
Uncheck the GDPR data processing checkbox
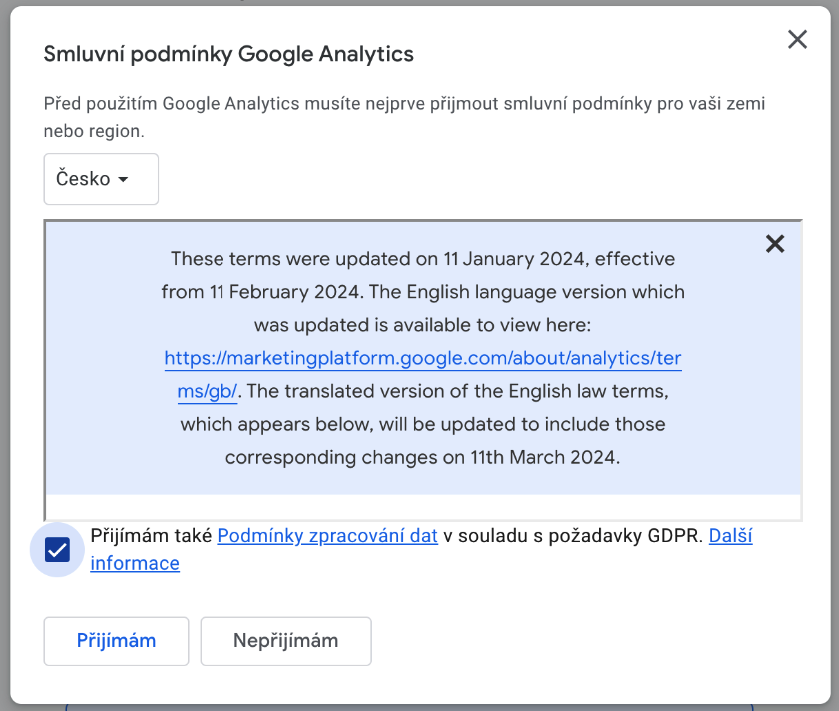pos(58,550)
